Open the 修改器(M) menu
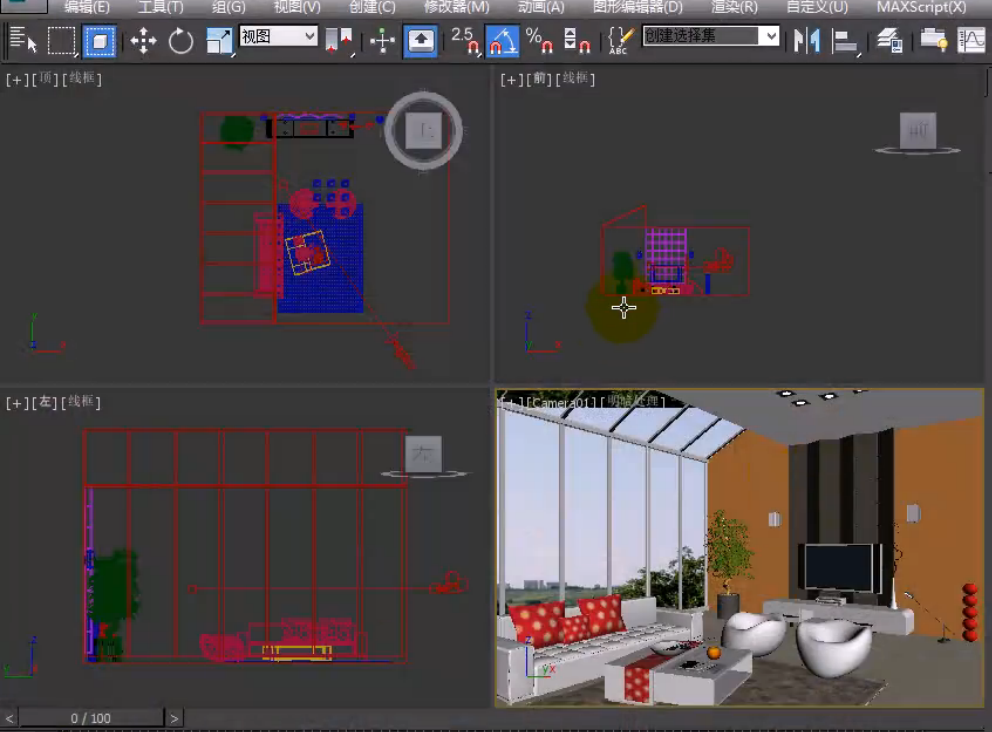Viewport: 992px width, 732px height. click(456, 7)
